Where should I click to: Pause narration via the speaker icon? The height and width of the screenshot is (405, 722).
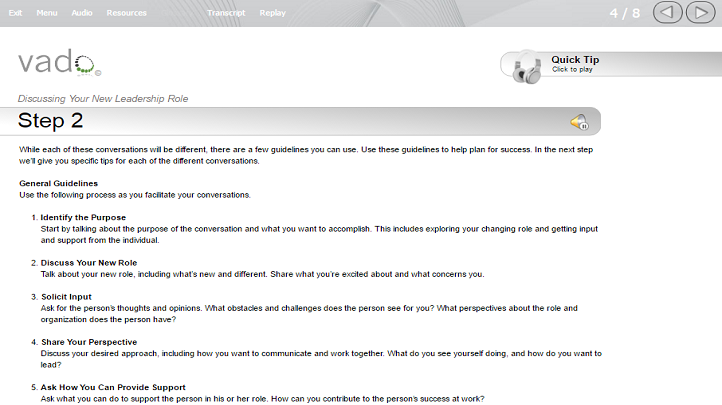click(580, 122)
